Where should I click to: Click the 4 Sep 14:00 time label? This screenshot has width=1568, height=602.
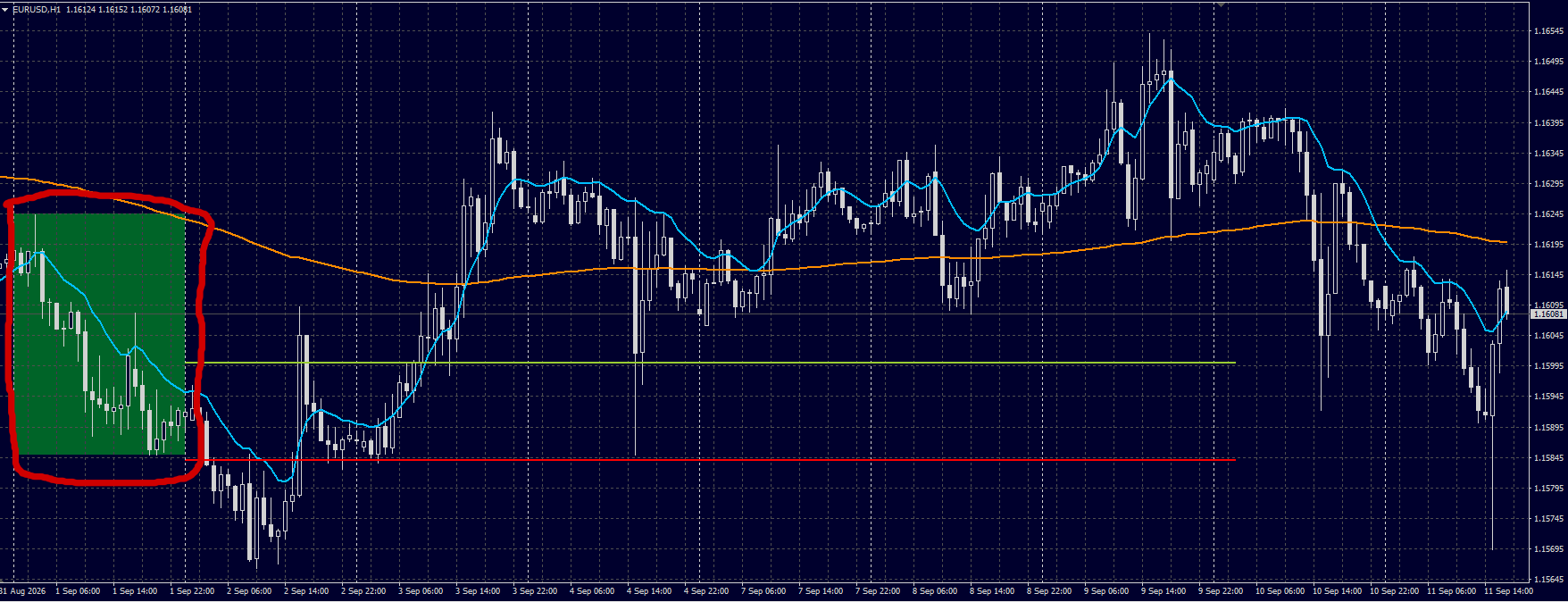(649, 591)
